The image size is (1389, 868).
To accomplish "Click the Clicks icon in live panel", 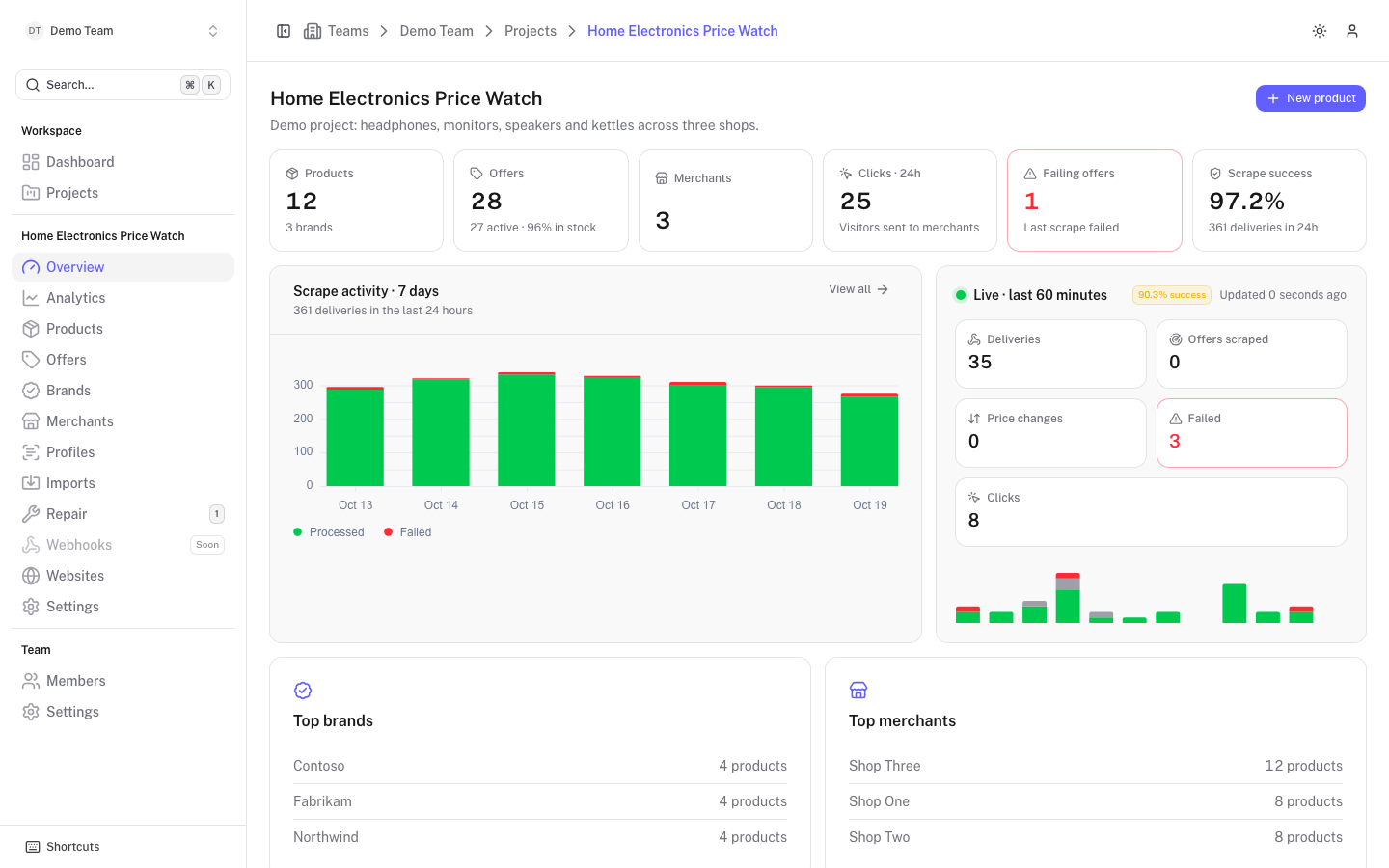I will [974, 498].
